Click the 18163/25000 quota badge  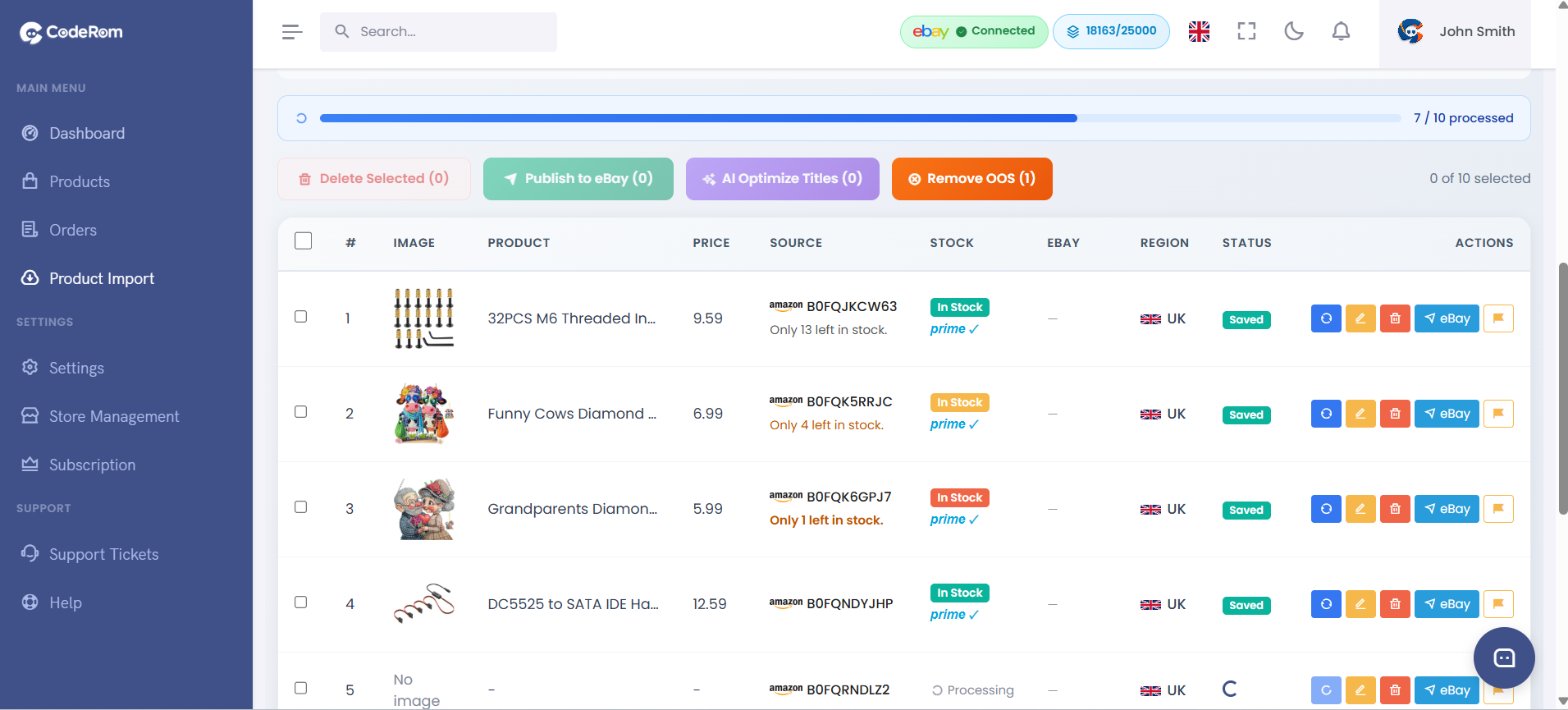point(1111,32)
